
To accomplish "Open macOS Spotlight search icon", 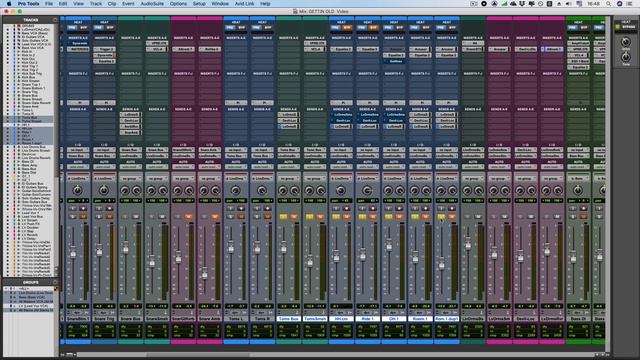I will pos(608,4).
